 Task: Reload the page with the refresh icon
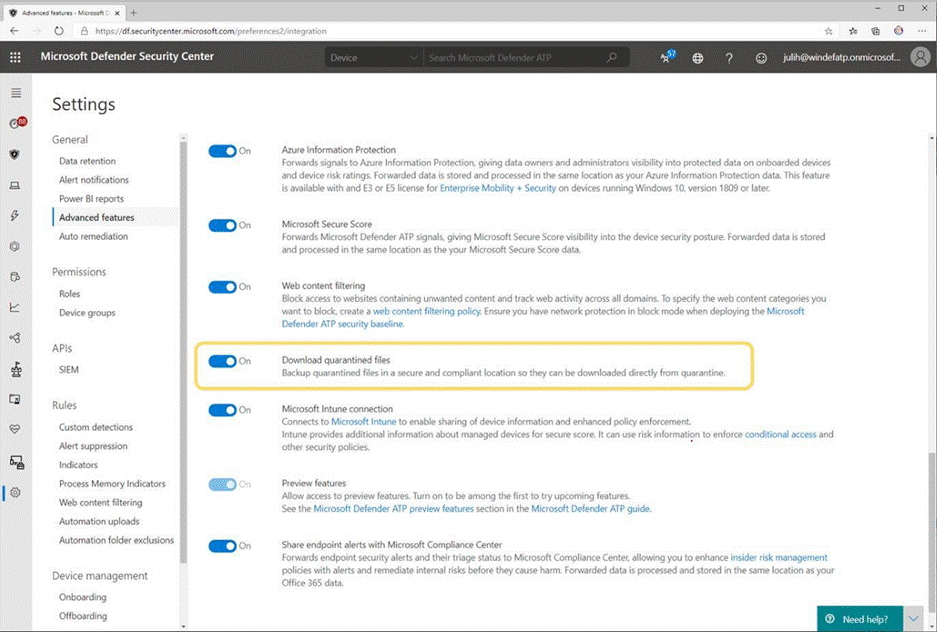(59, 30)
